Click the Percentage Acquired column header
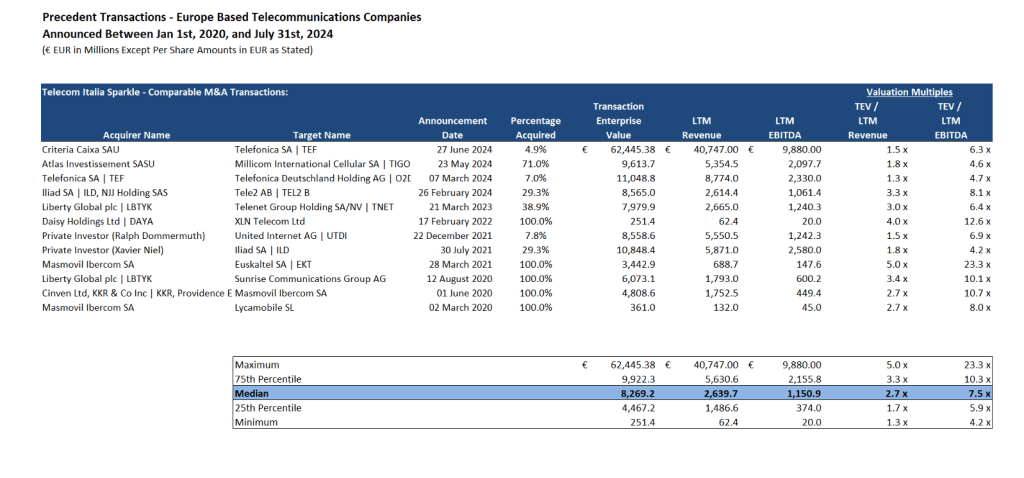 535,127
